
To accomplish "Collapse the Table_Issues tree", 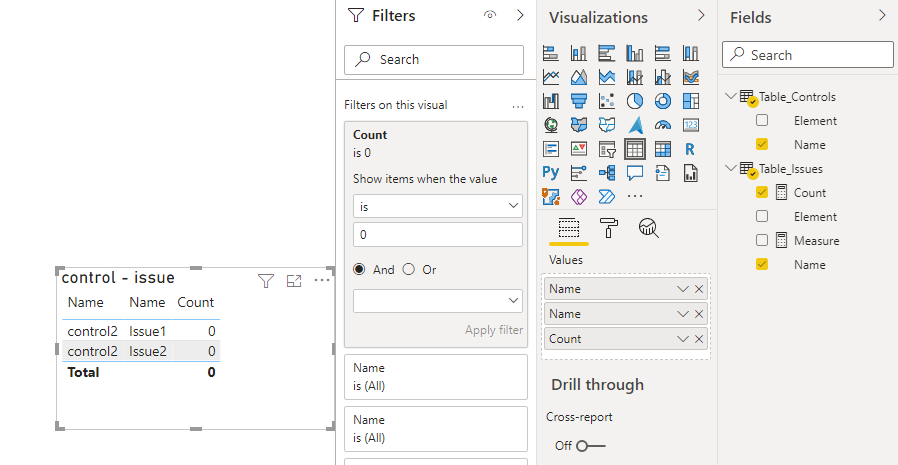I will [730, 168].
